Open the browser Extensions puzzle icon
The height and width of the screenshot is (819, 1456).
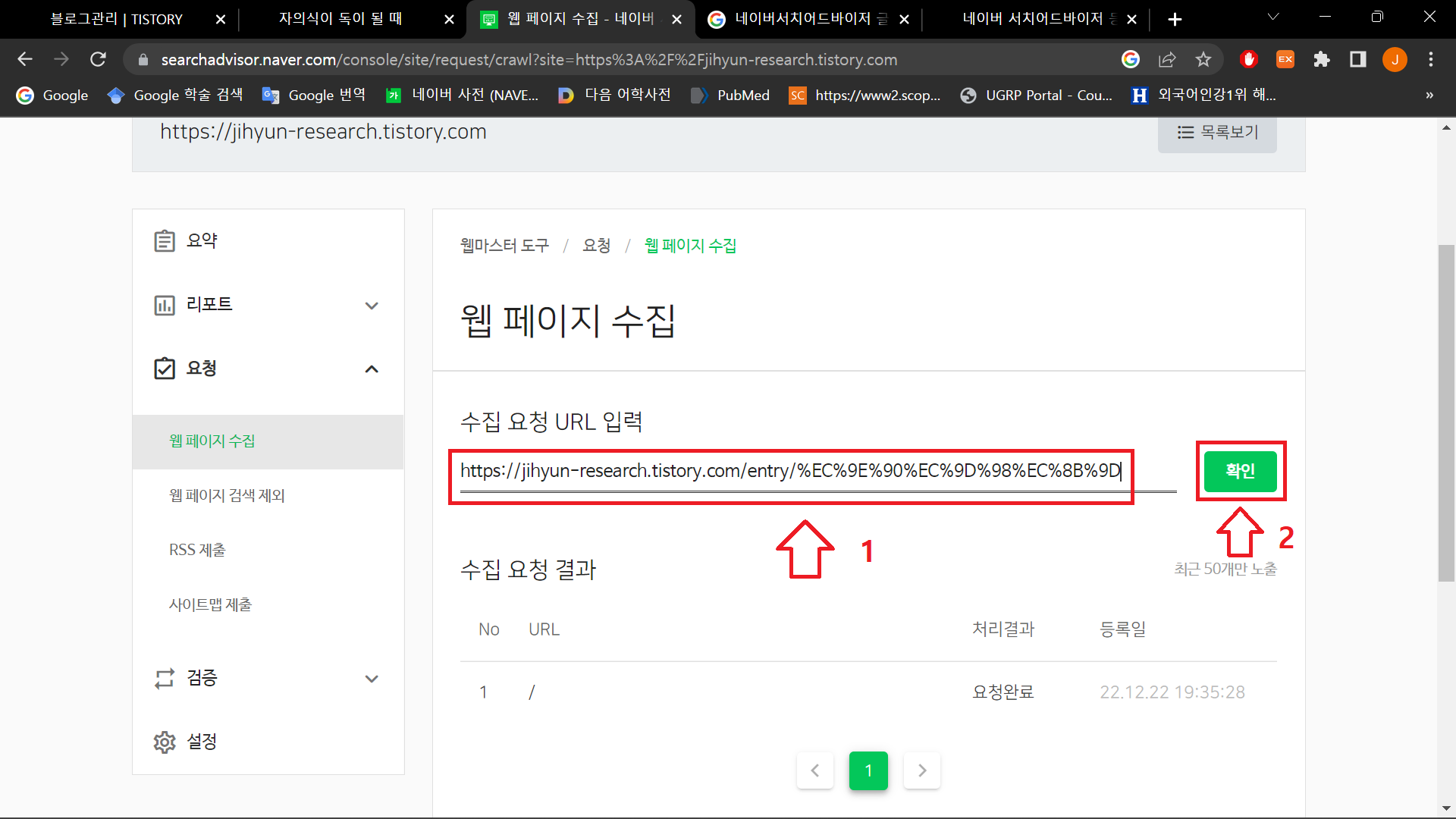click(1322, 59)
